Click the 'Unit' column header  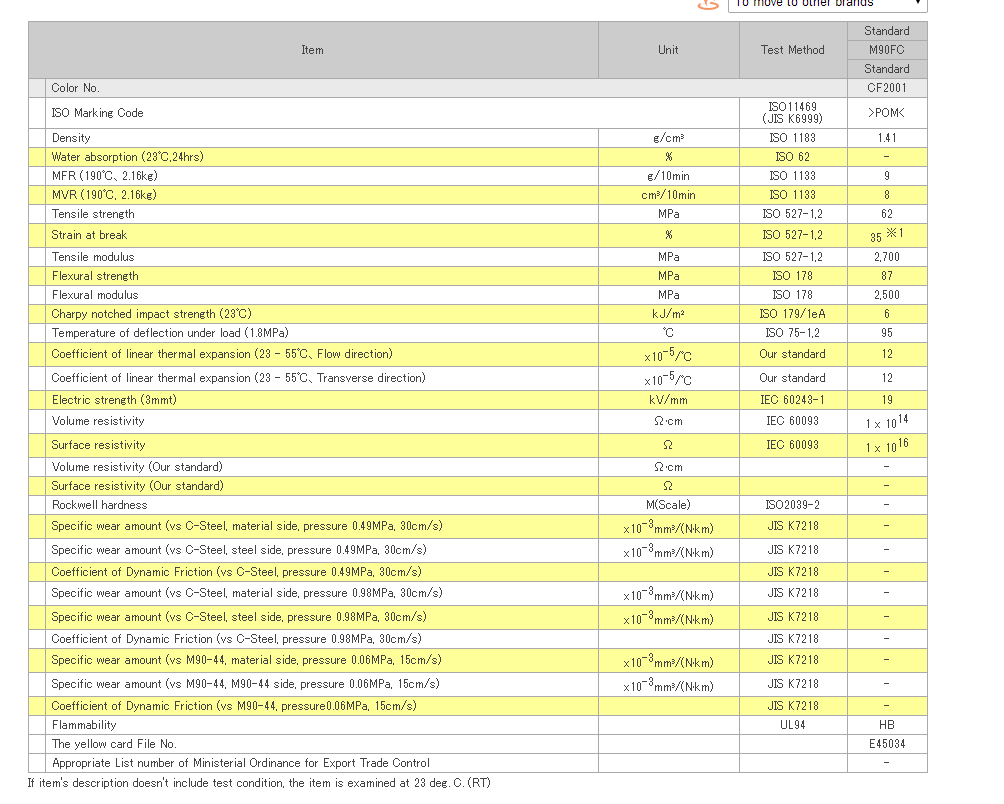tap(668, 50)
